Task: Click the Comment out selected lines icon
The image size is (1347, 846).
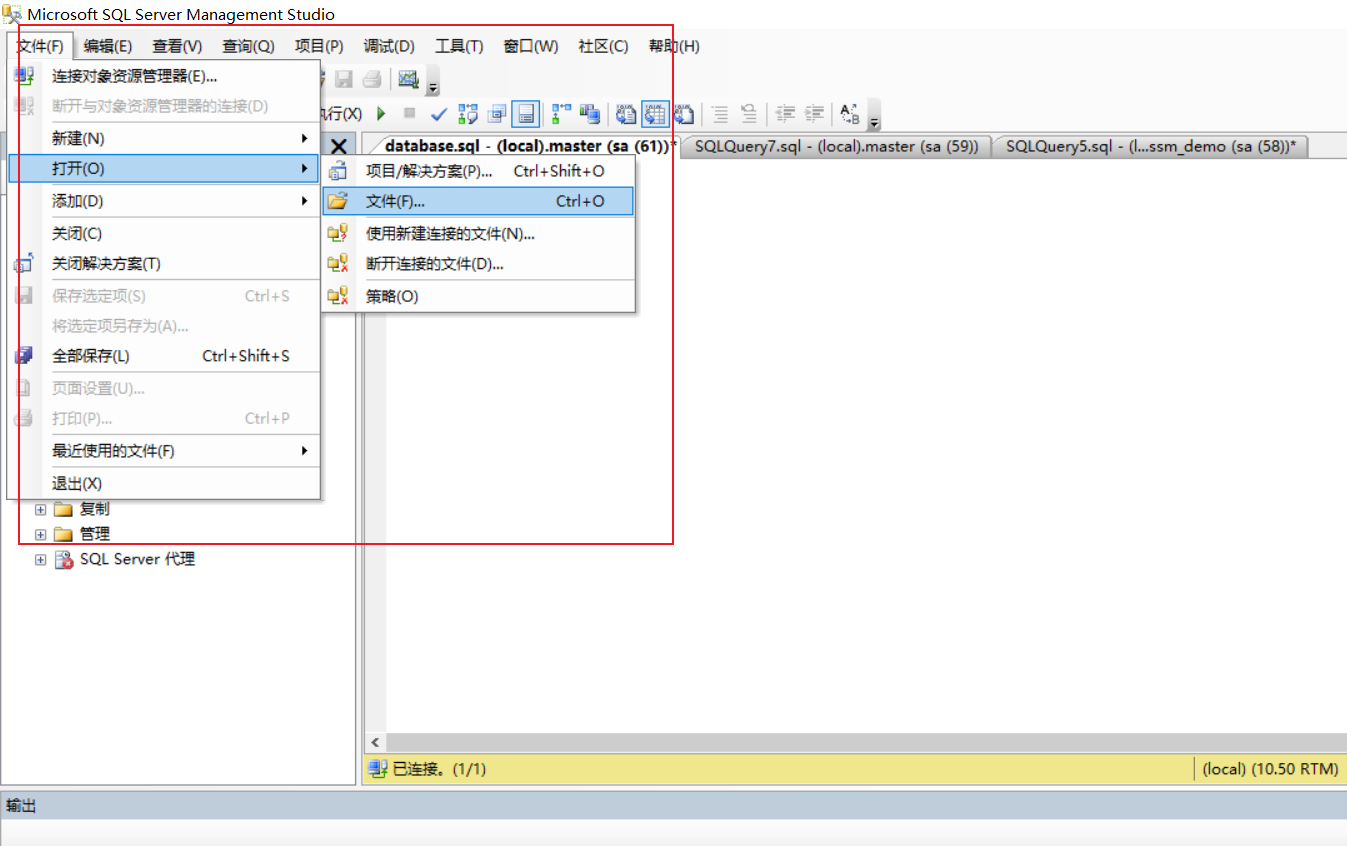Action: [720, 114]
